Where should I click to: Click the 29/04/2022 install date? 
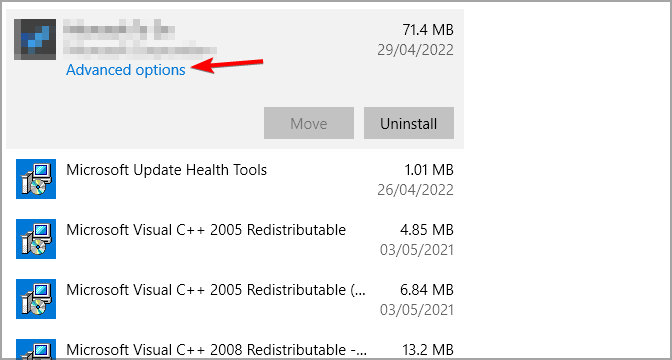(415, 50)
